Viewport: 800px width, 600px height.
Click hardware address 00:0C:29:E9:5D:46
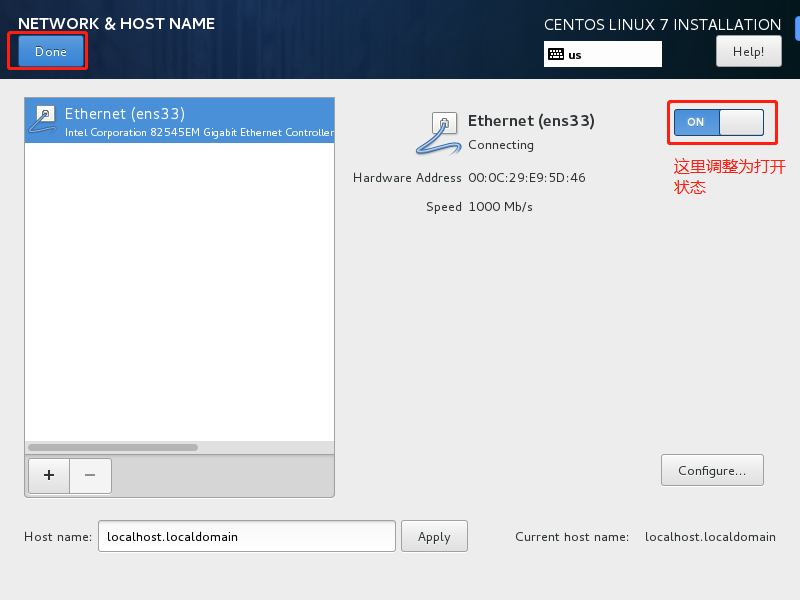click(527, 178)
